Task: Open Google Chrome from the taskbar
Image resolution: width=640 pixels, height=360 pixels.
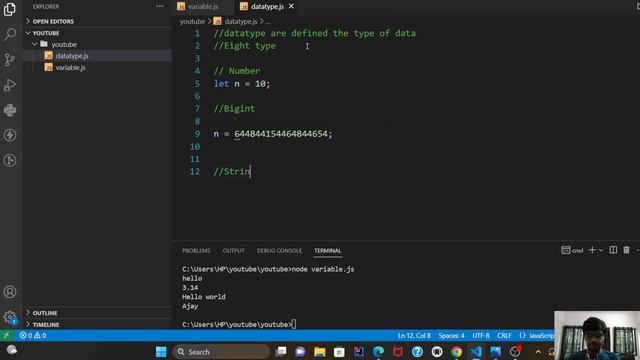Action: point(456,352)
